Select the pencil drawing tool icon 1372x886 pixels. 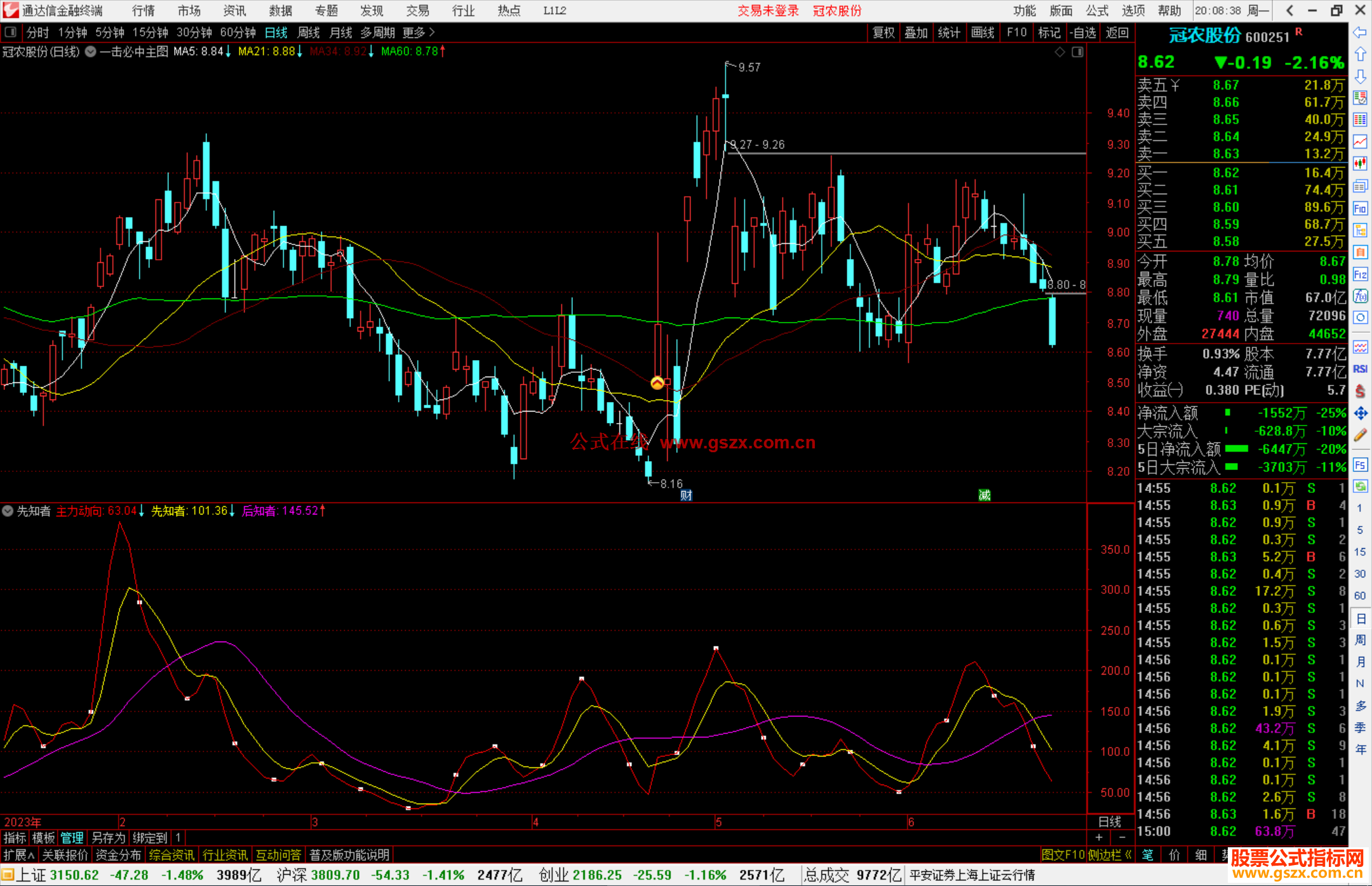click(1360, 436)
